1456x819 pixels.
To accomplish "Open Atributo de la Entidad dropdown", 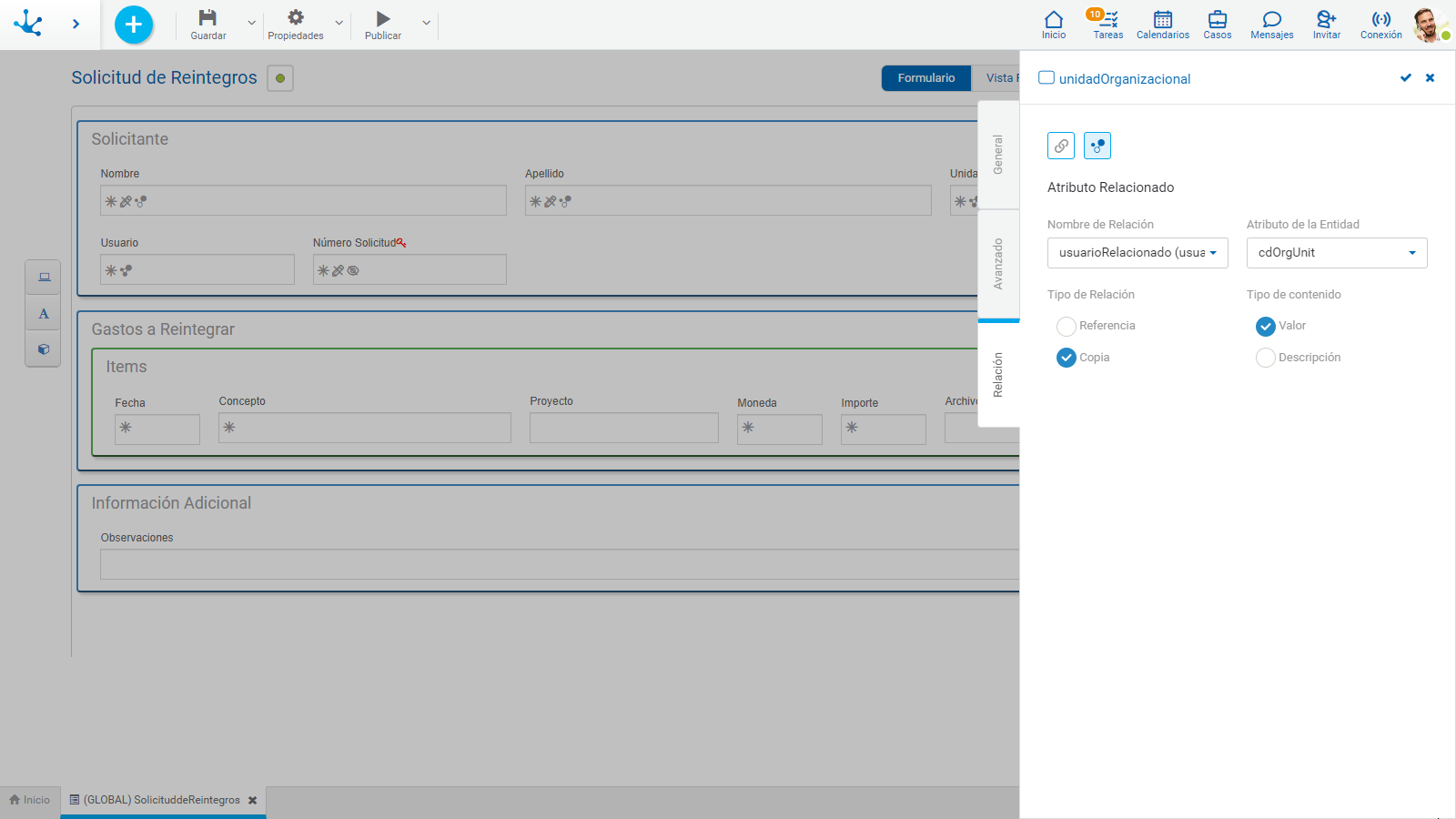I will 1337,253.
